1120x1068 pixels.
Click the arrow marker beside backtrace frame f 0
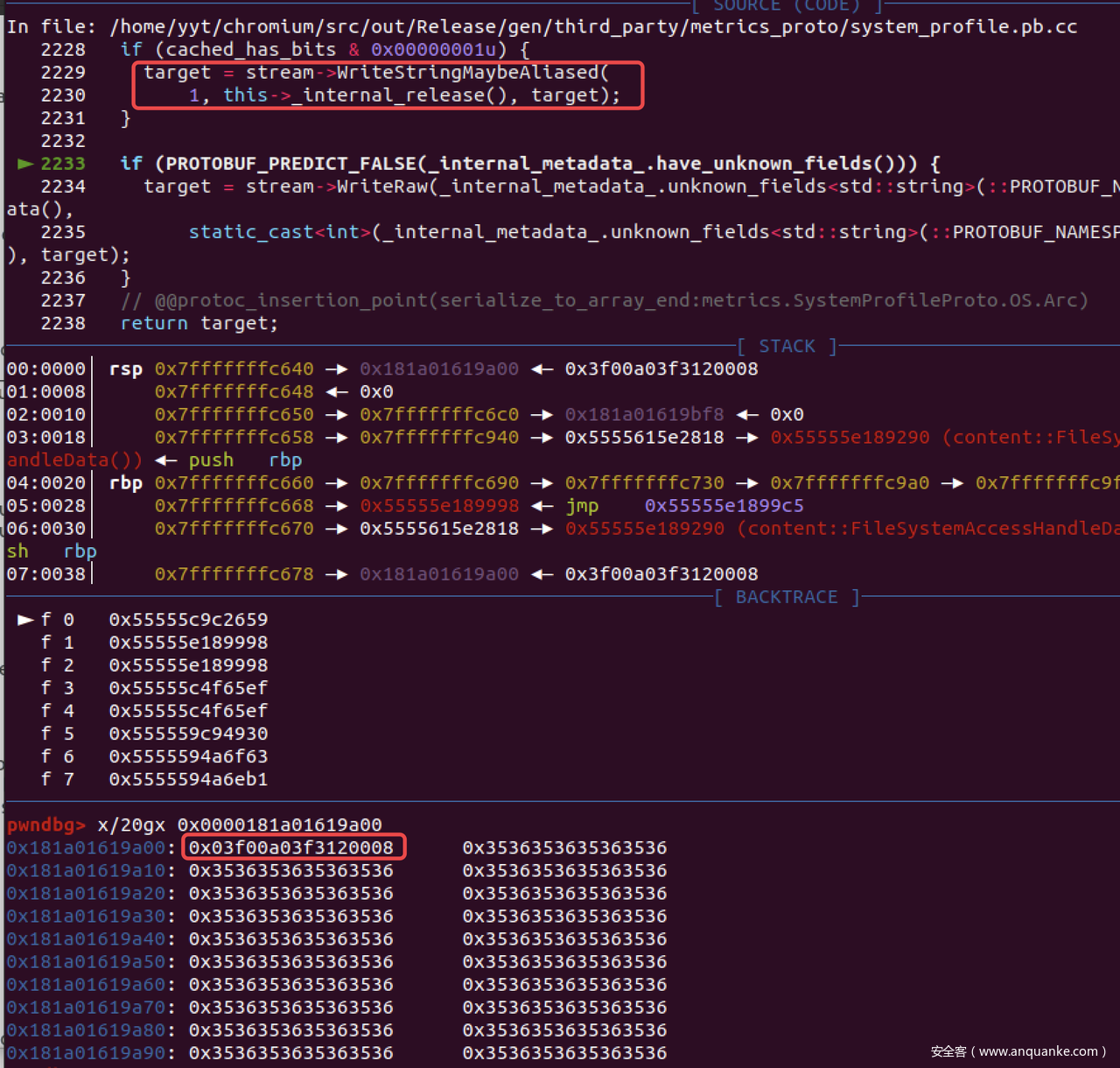pos(25,620)
